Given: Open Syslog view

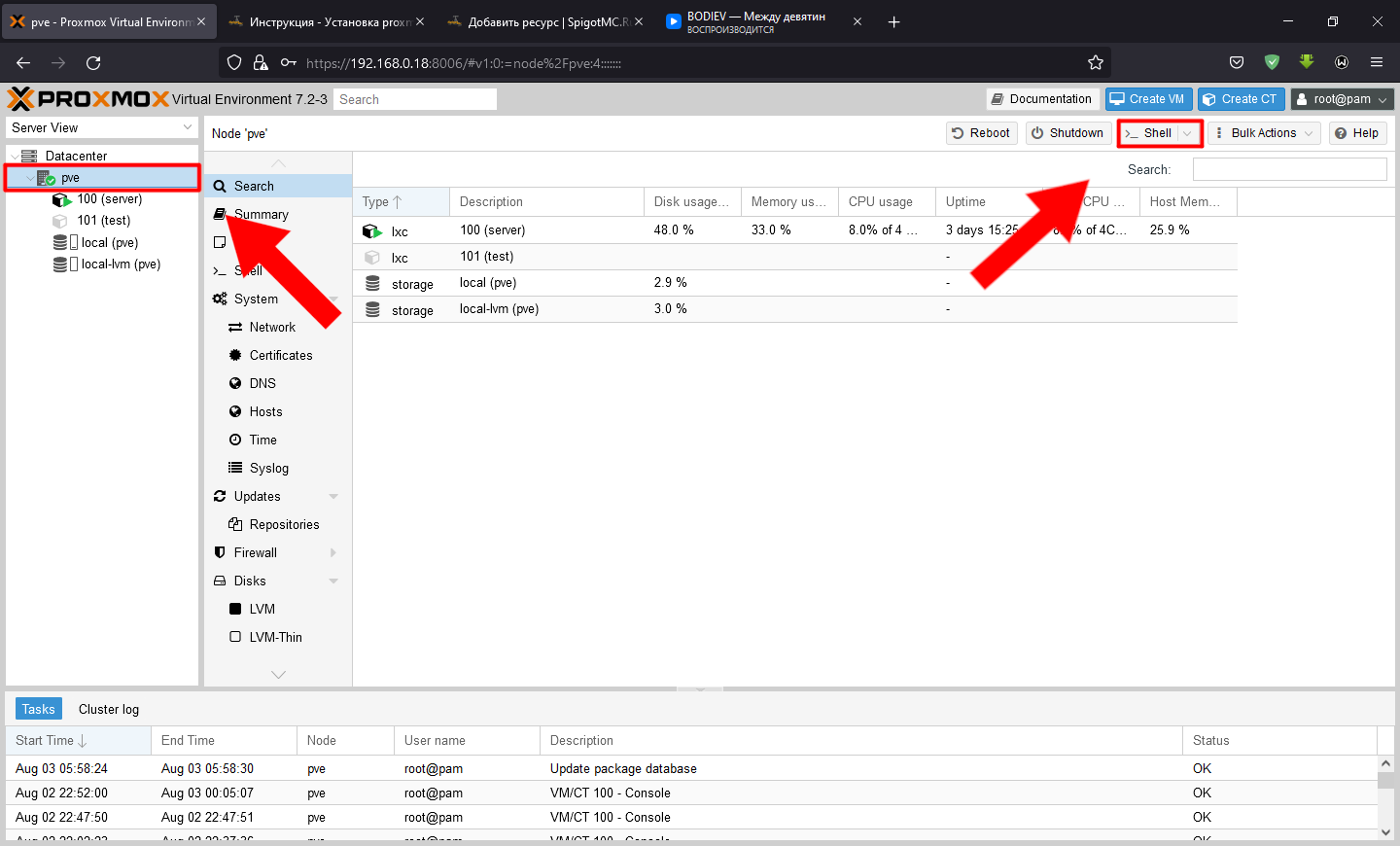Looking at the screenshot, I should tap(278, 468).
